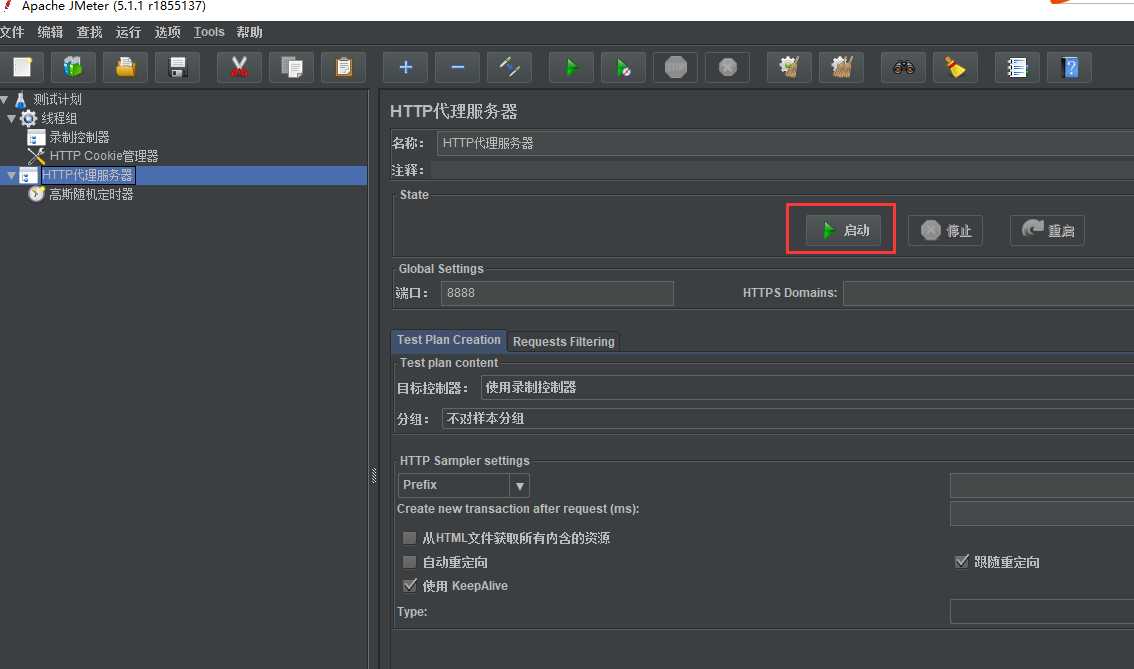The height and width of the screenshot is (669, 1134).
Task: Click the Open file toolbar icon
Action: coord(125,67)
